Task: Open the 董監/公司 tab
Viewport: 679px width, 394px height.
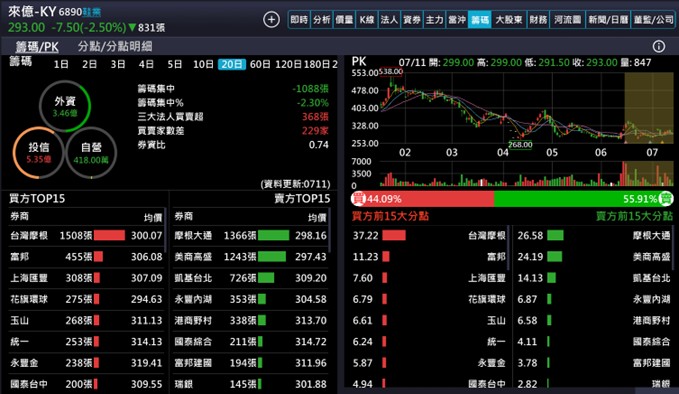Action: coord(653,19)
